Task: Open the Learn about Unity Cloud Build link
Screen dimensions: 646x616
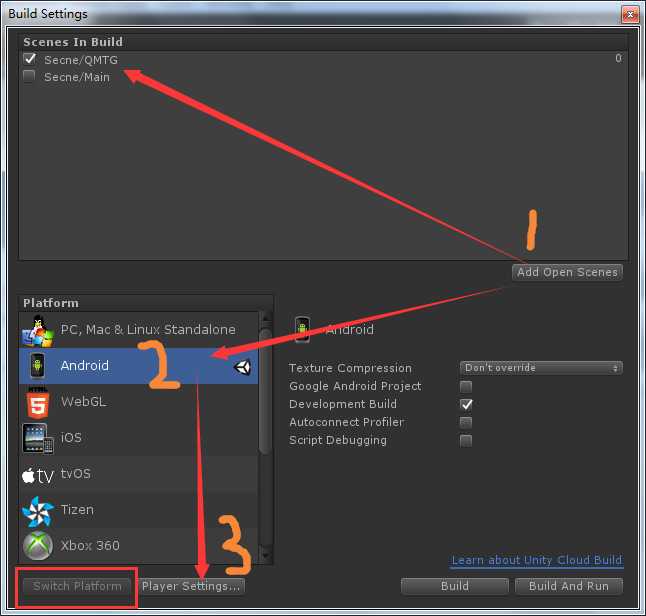Action: tap(537, 560)
